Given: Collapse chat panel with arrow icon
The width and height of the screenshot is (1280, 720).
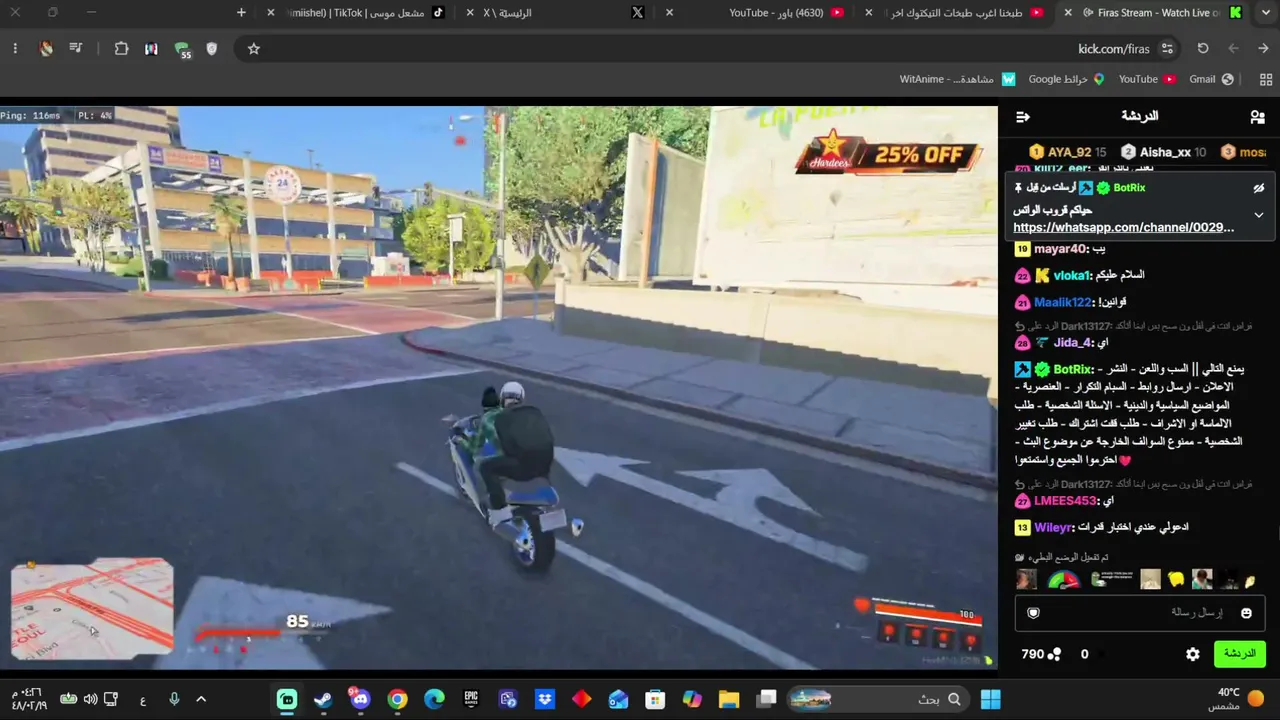Looking at the screenshot, I should tap(1023, 117).
